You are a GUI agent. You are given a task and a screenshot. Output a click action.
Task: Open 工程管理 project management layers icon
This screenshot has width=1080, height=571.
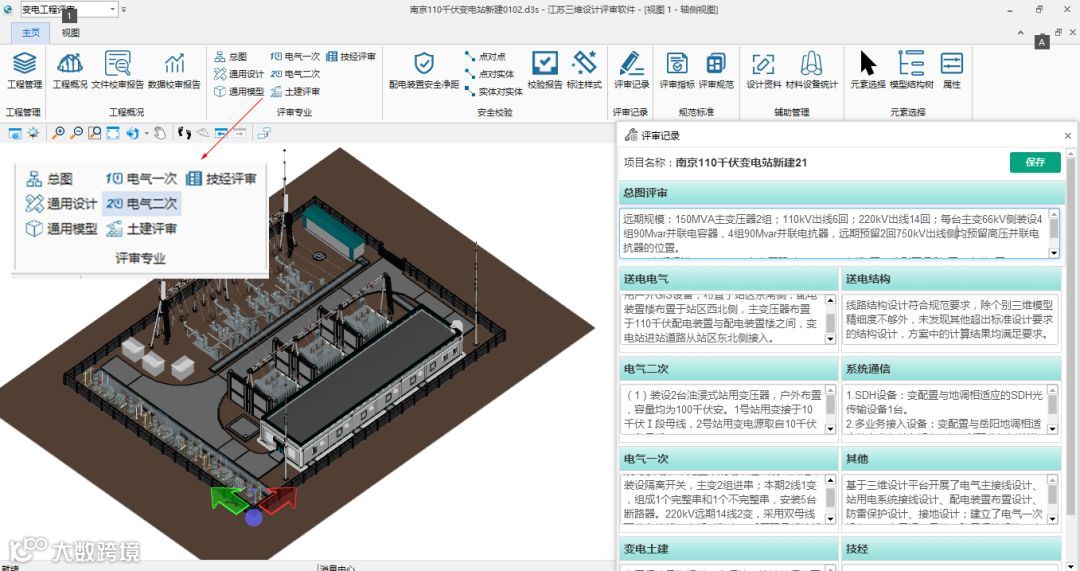coord(24,70)
